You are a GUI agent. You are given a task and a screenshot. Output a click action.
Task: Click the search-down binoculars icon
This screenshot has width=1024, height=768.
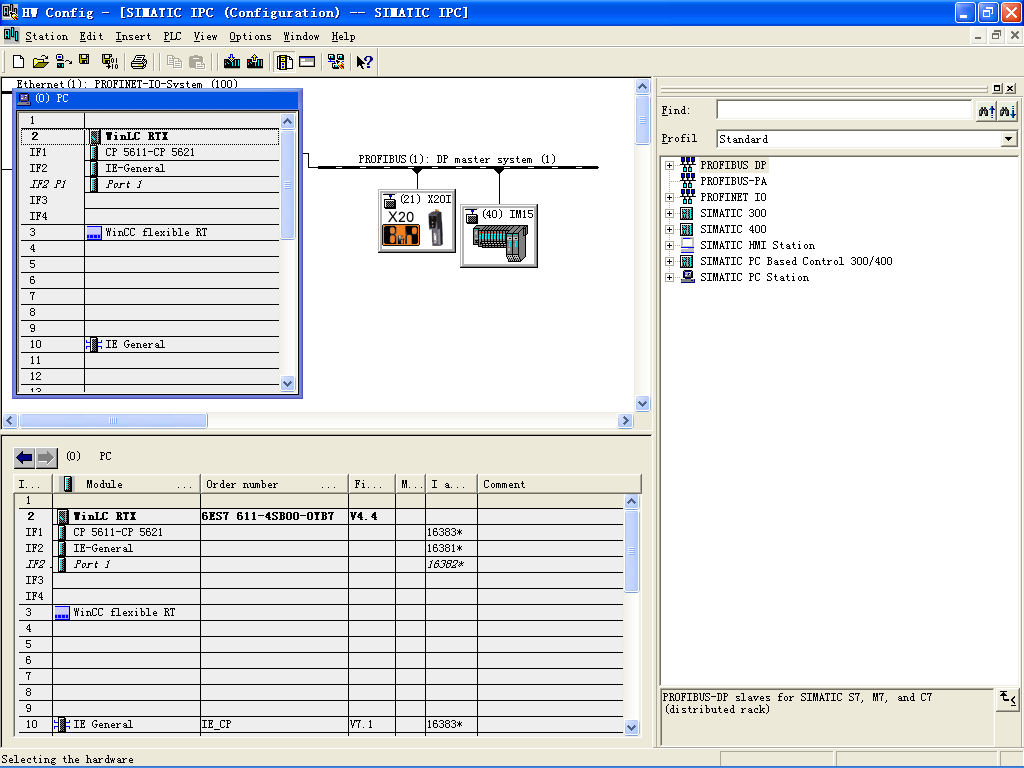pyautogui.click(x=1008, y=111)
